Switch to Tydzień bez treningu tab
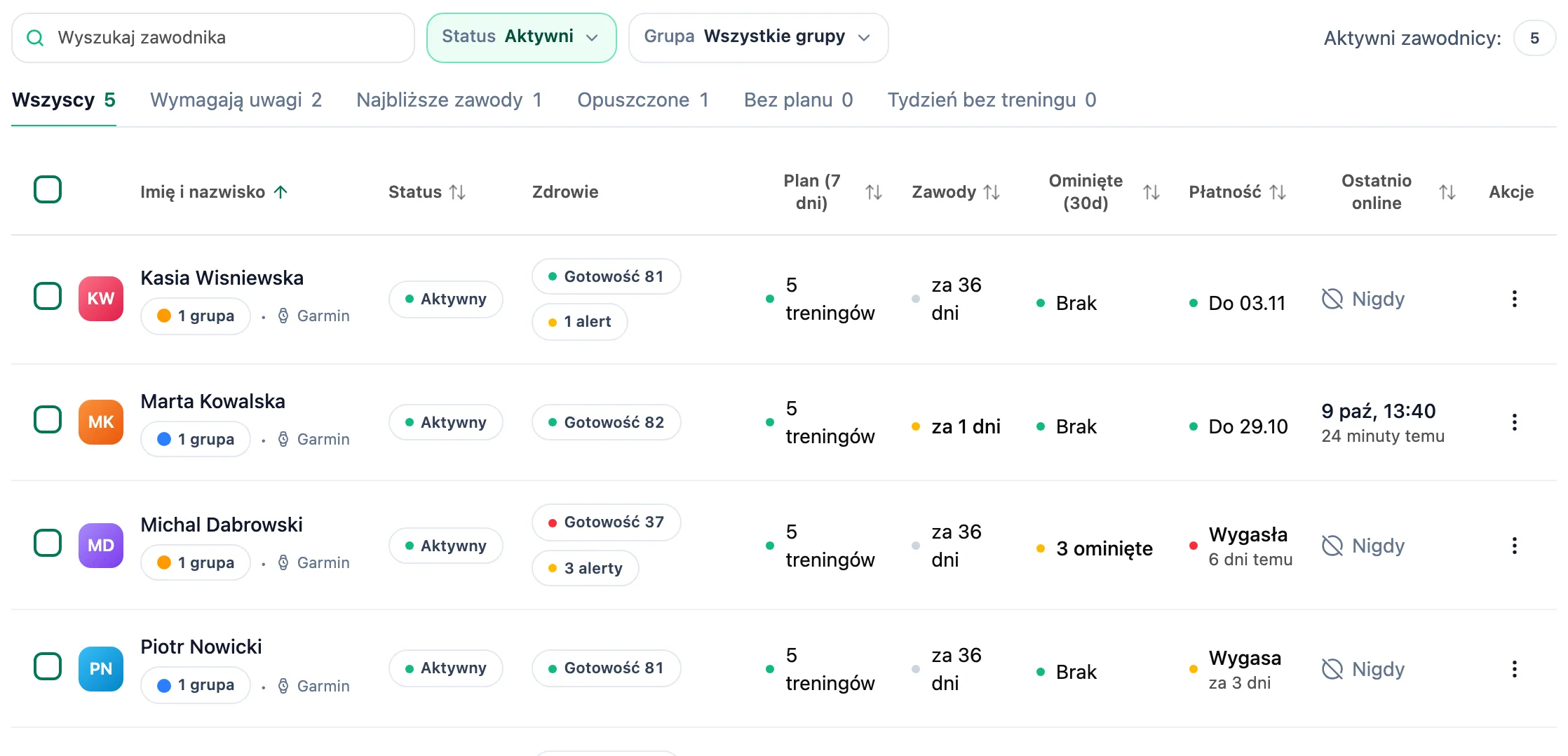The height and width of the screenshot is (756, 1568). pos(992,100)
